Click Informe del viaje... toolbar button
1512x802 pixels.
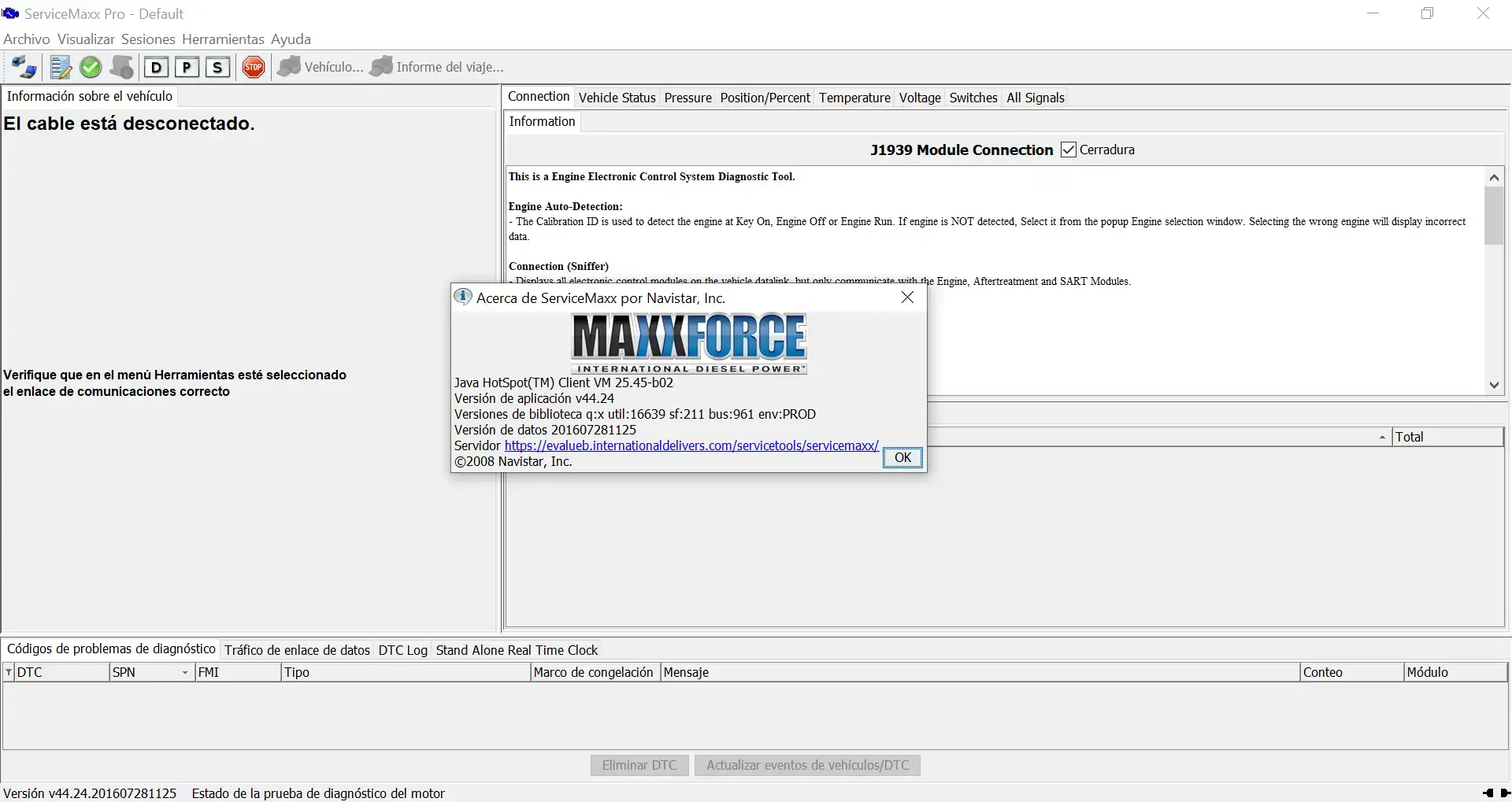coord(436,68)
